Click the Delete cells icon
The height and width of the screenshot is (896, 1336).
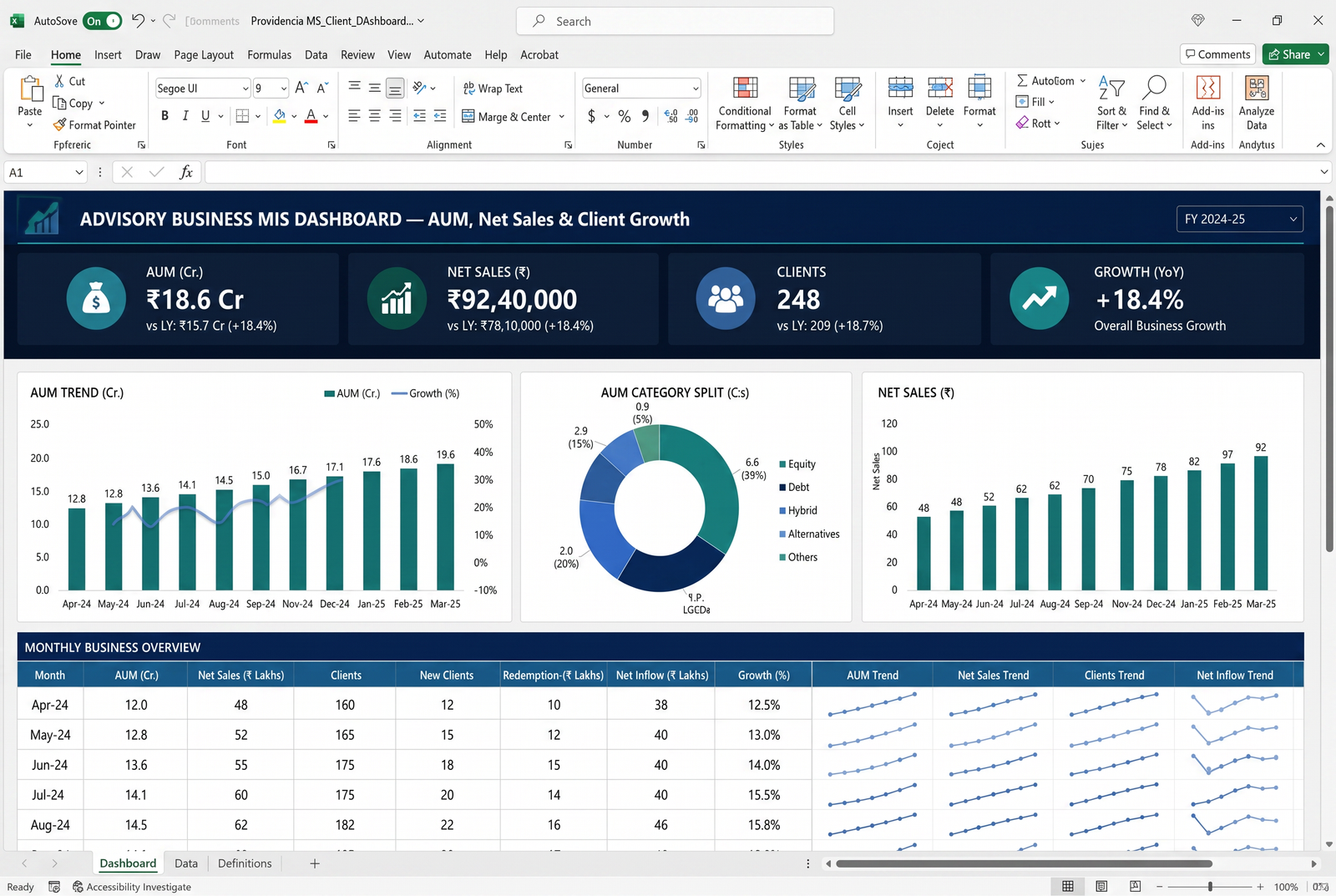pyautogui.click(x=940, y=87)
